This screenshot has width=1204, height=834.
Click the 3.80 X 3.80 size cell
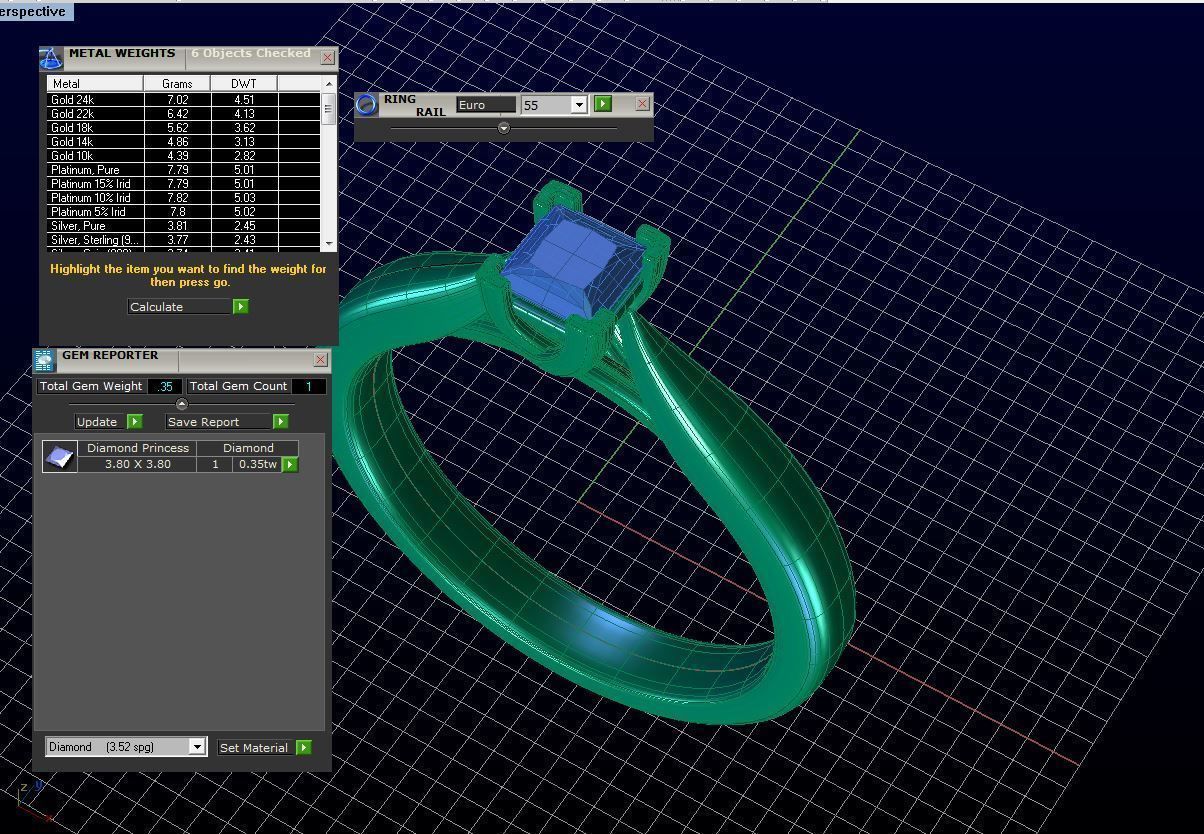click(138, 464)
